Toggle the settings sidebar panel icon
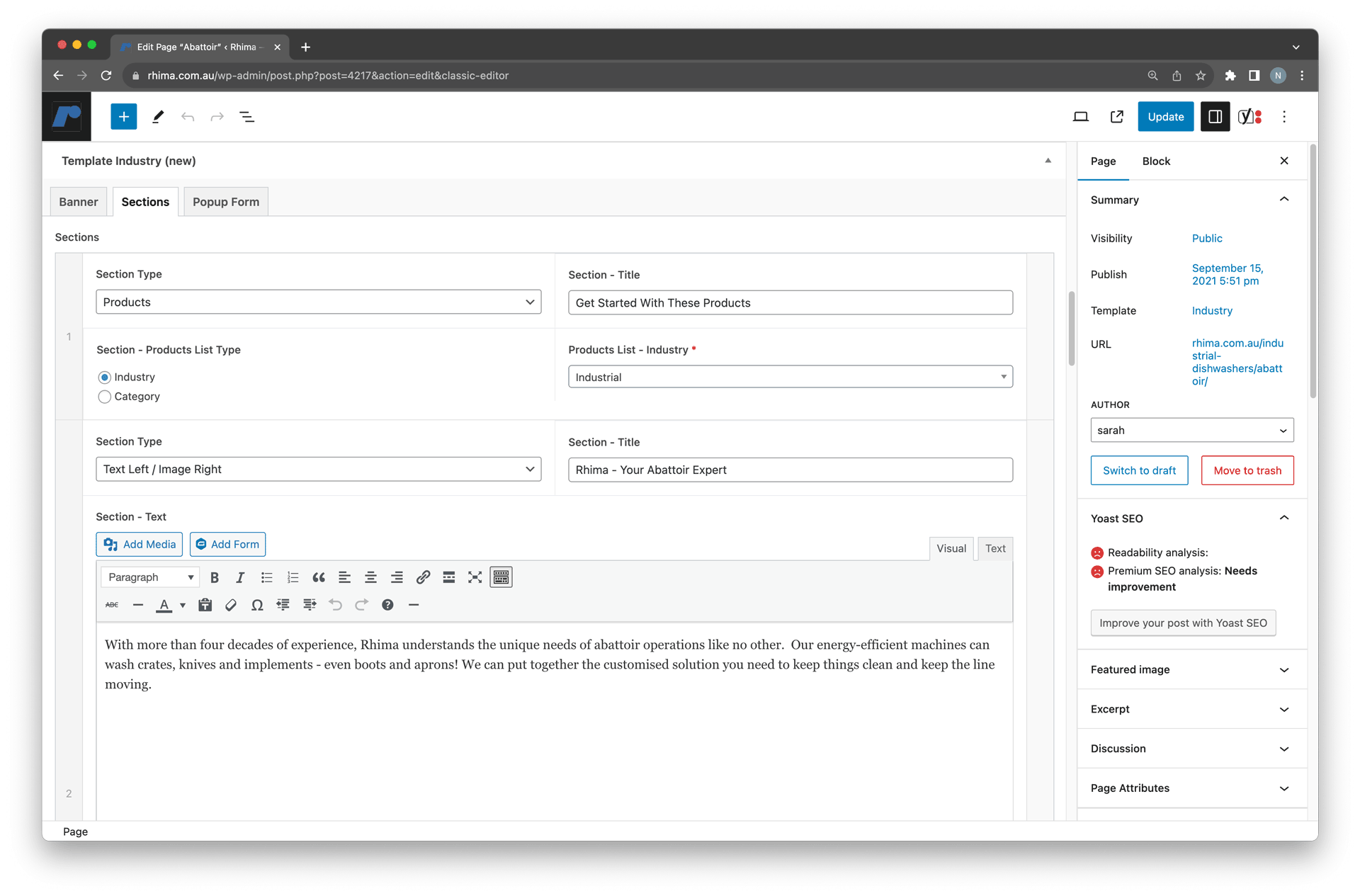 click(x=1215, y=117)
